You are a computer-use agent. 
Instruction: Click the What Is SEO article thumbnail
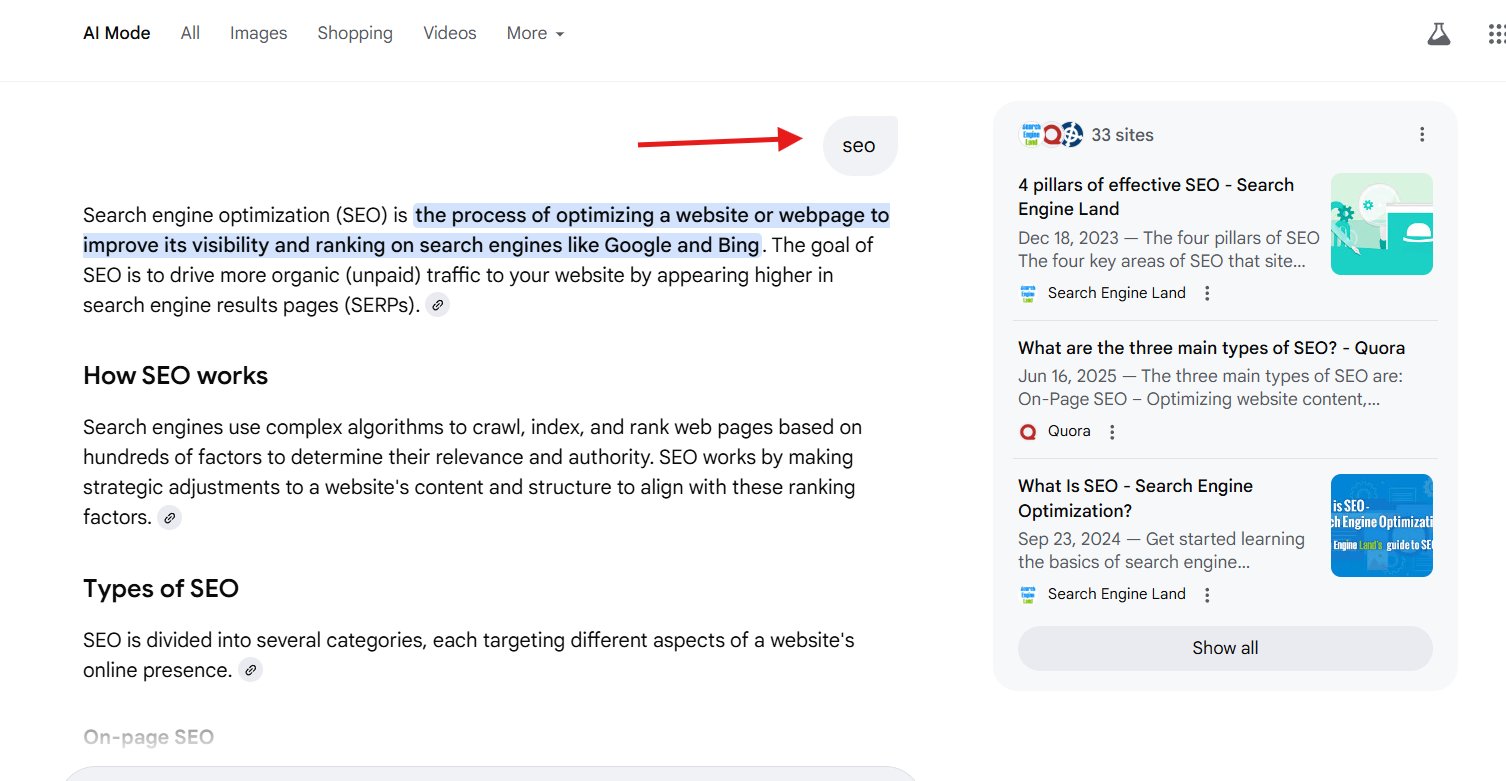(1381, 525)
